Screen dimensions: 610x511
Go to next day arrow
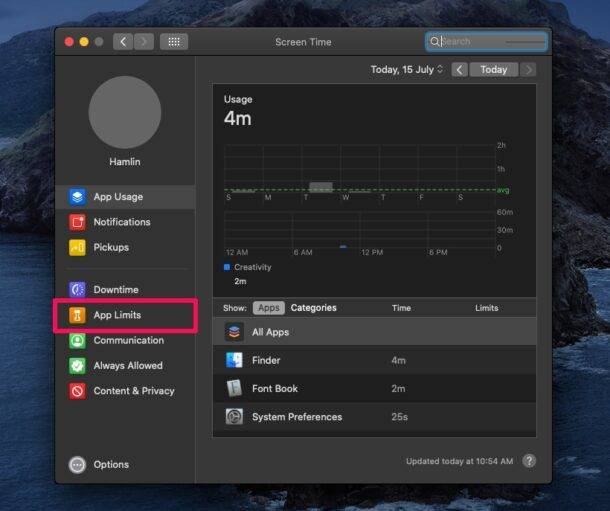coord(528,70)
